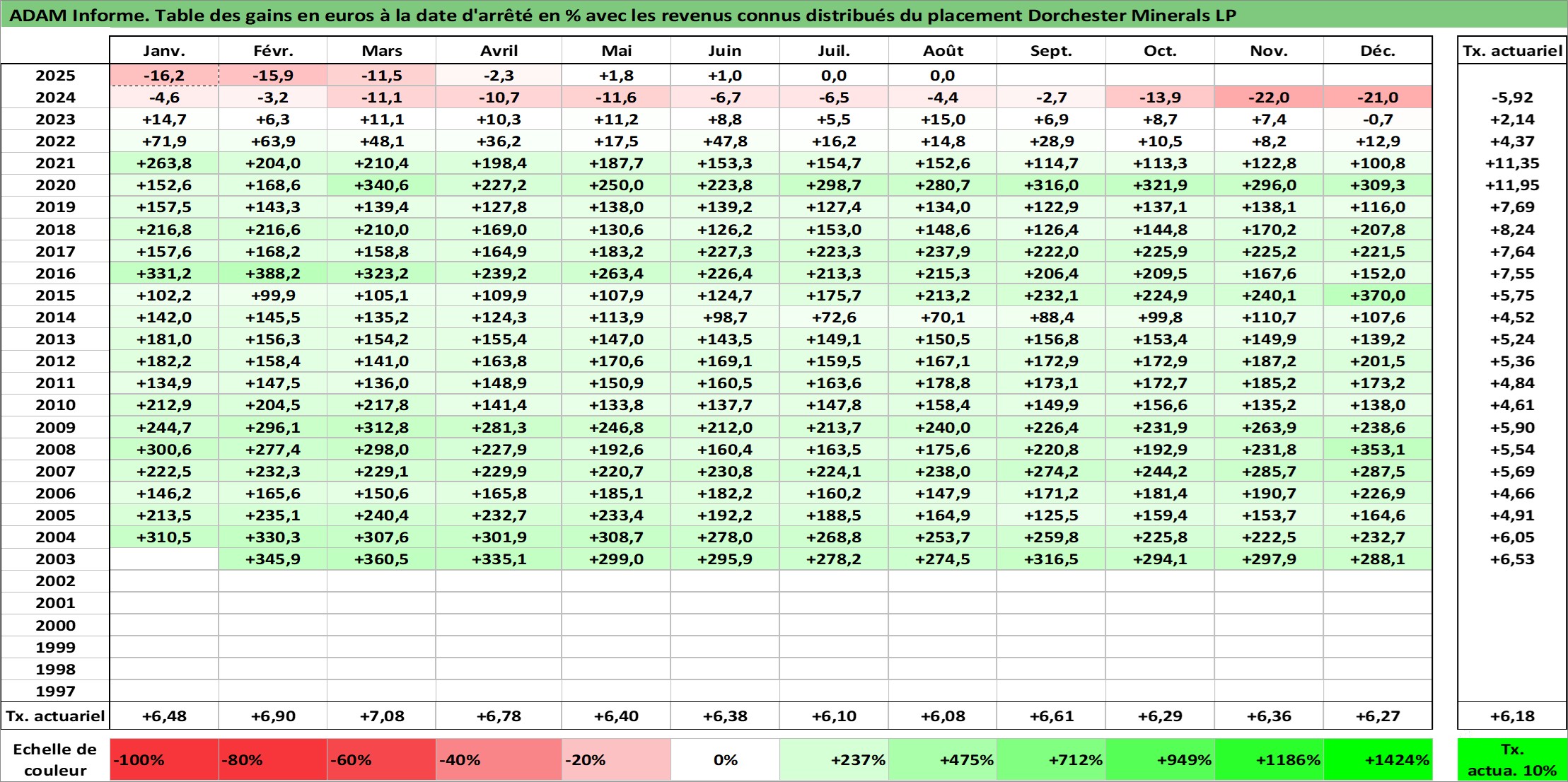1568x782 pixels.
Task: Click the +6,53 actuarial rate for 2003
Action: pyautogui.click(x=1512, y=559)
